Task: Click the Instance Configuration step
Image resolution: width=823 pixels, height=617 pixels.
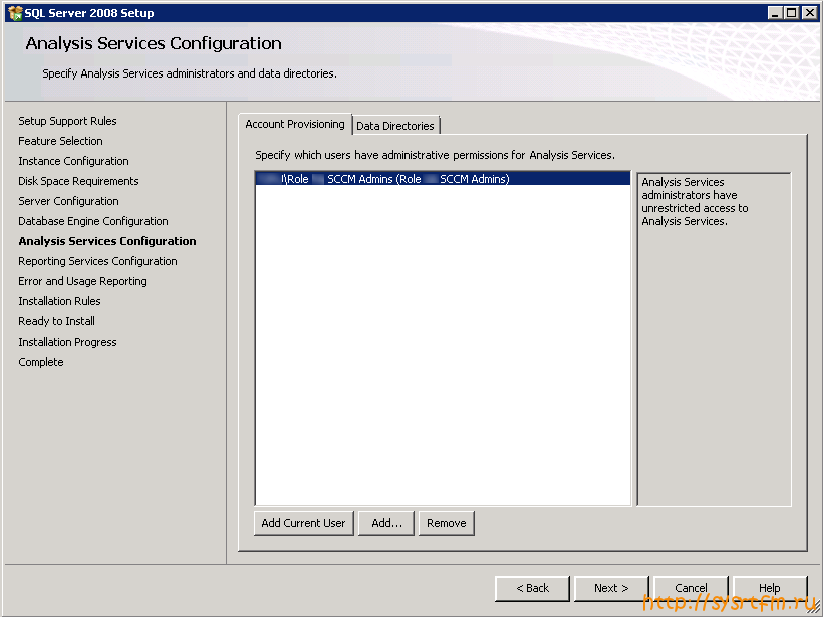Action: 73,161
